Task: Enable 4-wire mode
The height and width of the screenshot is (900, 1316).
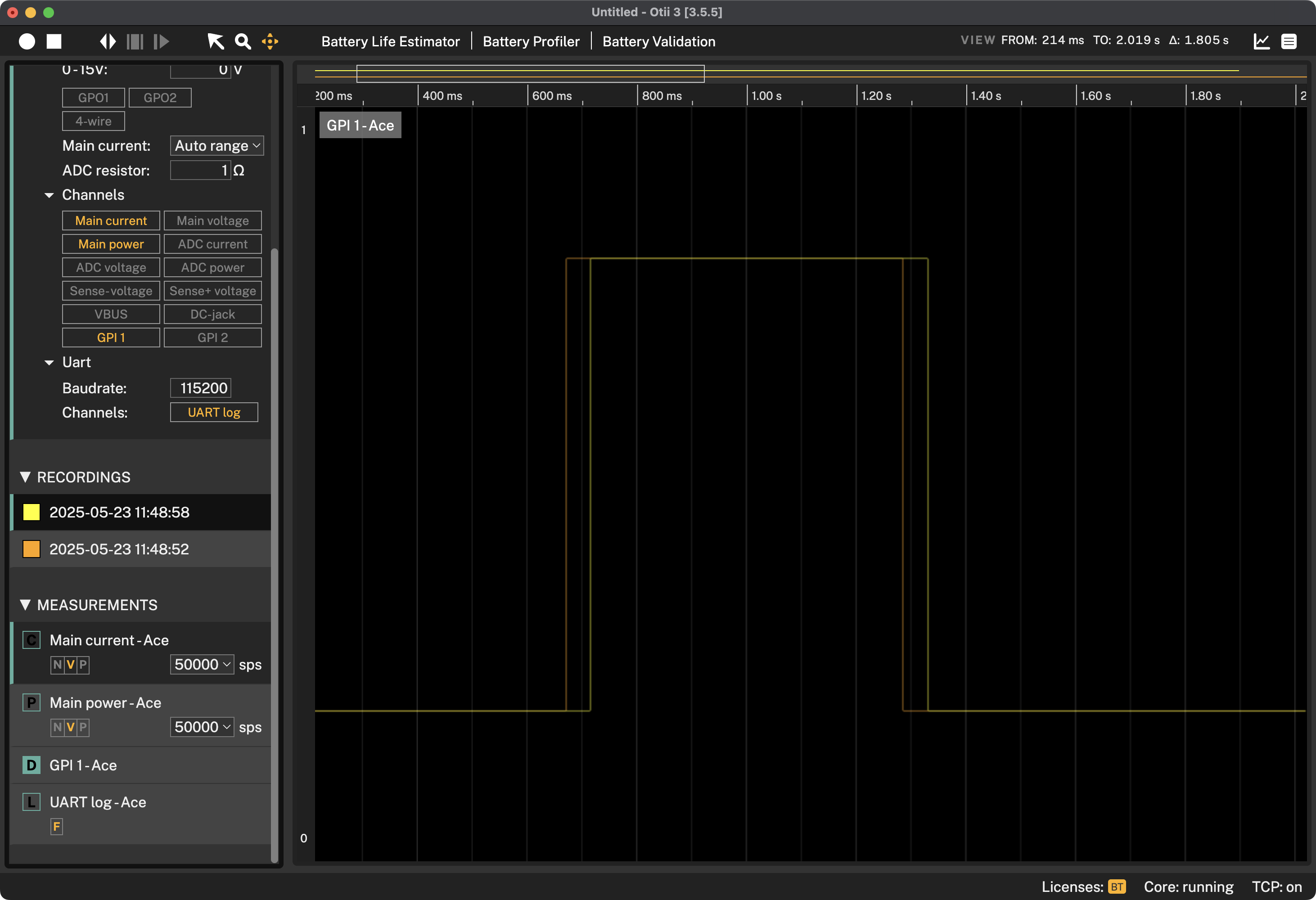Action: [94, 121]
